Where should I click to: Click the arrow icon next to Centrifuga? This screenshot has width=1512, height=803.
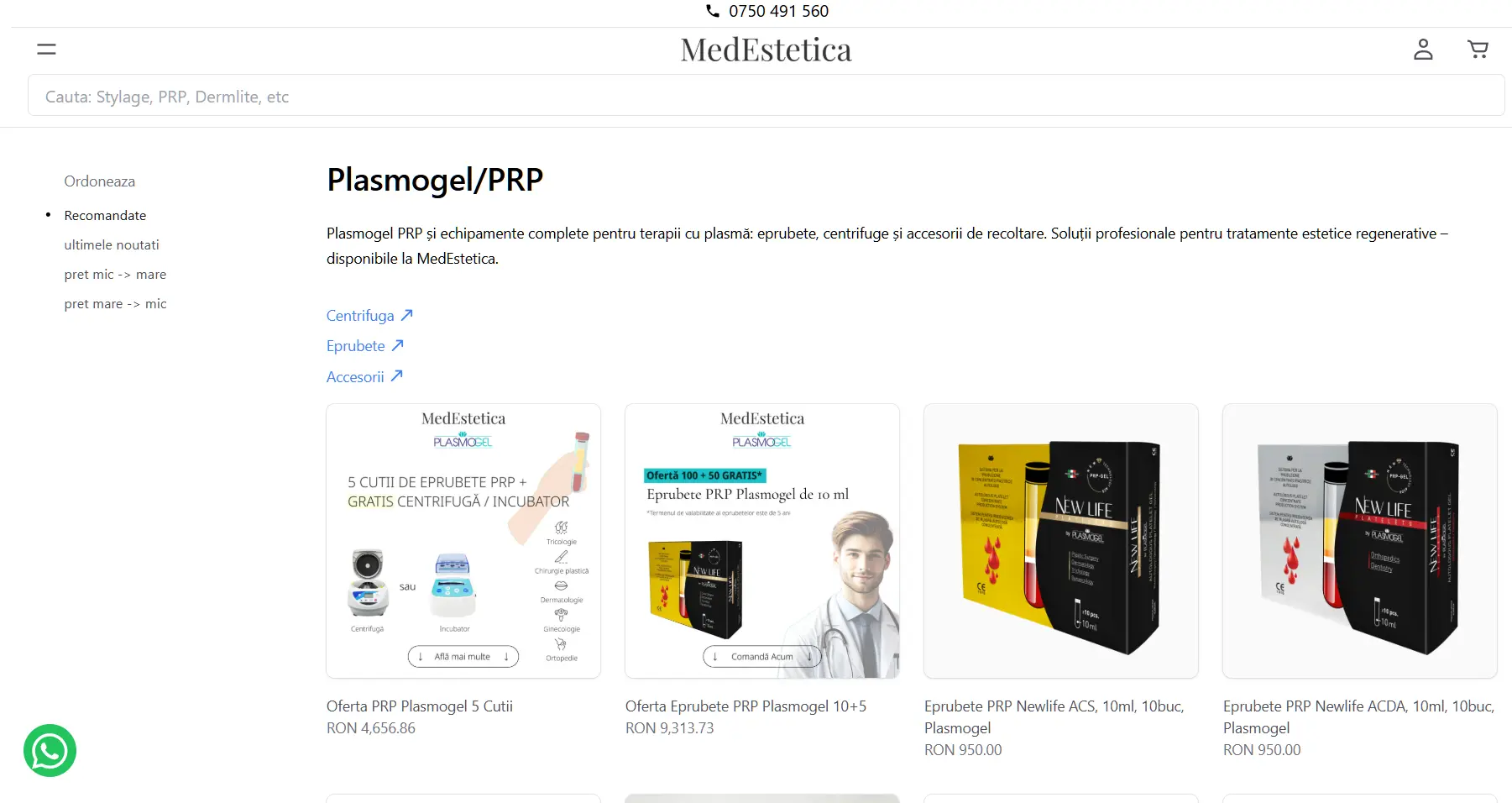(x=407, y=315)
